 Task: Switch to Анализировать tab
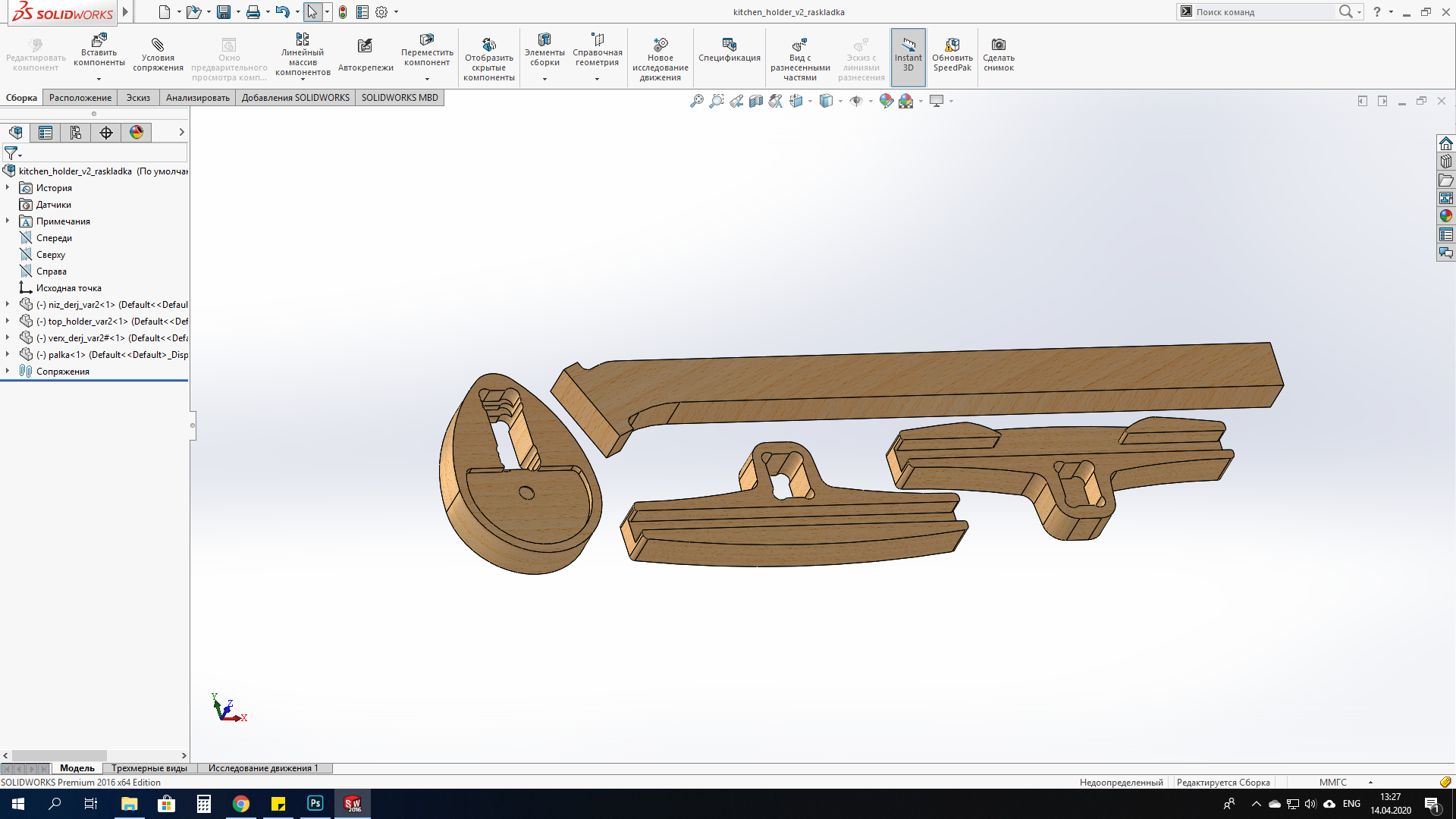pyautogui.click(x=198, y=98)
